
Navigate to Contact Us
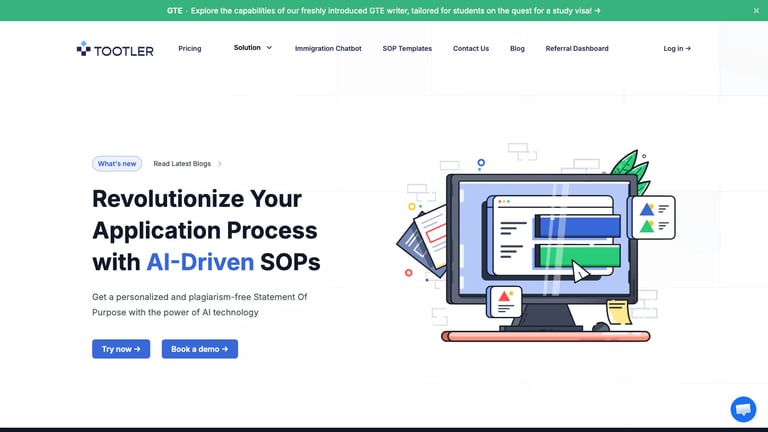471,48
